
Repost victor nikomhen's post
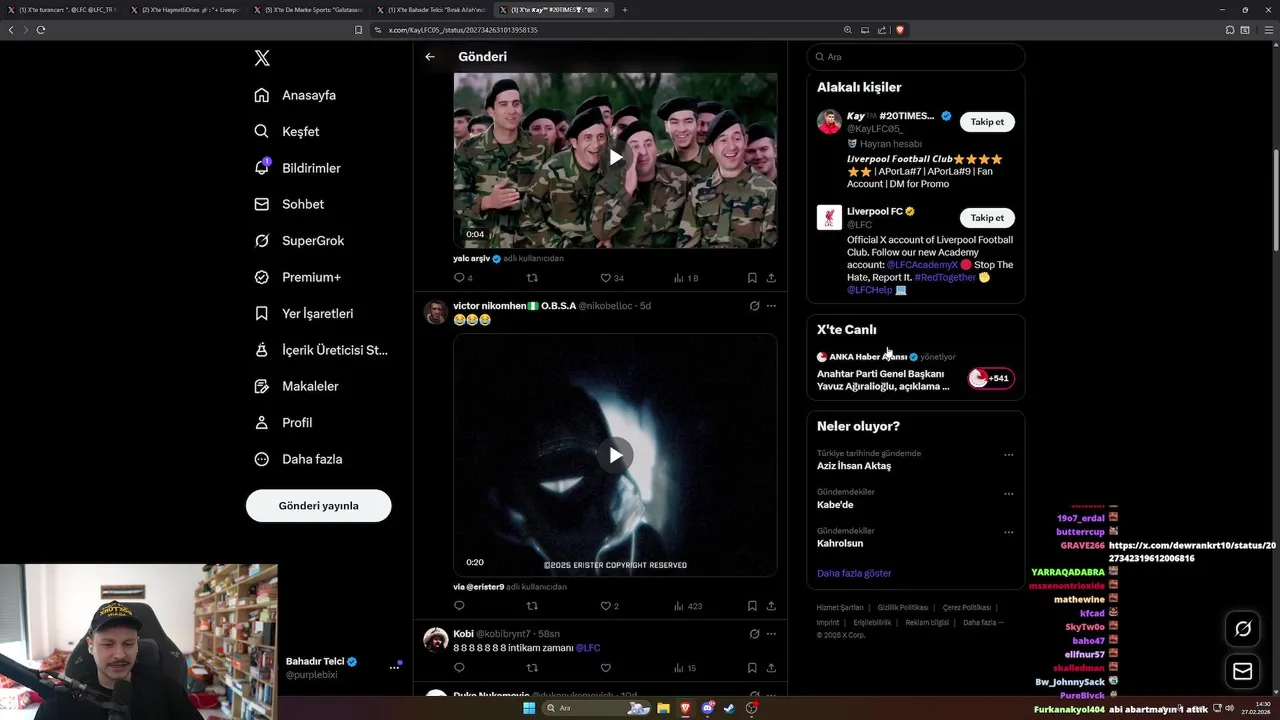click(532, 606)
